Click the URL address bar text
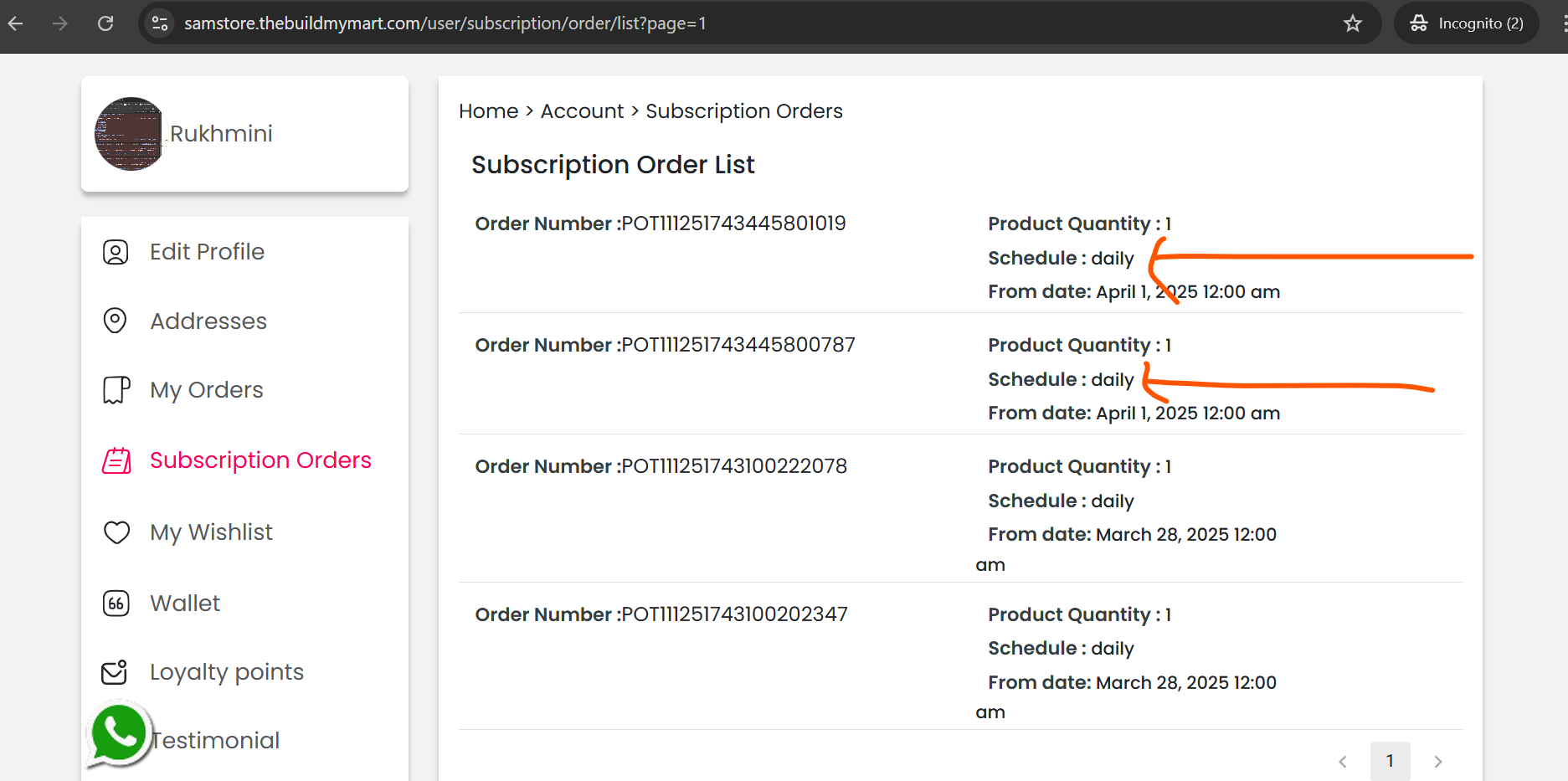The width and height of the screenshot is (1568, 781). pyautogui.click(x=445, y=23)
